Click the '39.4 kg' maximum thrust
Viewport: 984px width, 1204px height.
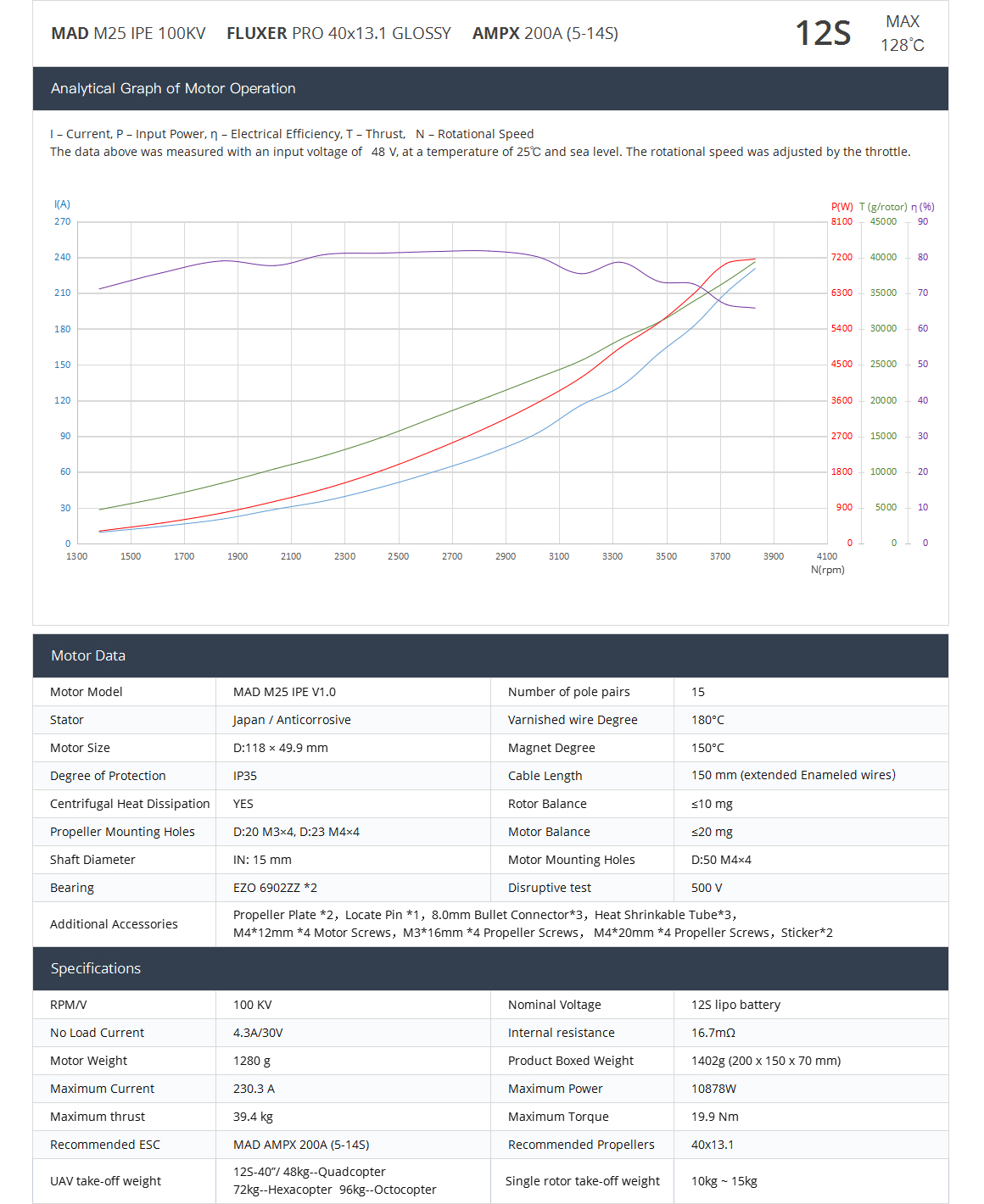[253, 1117]
